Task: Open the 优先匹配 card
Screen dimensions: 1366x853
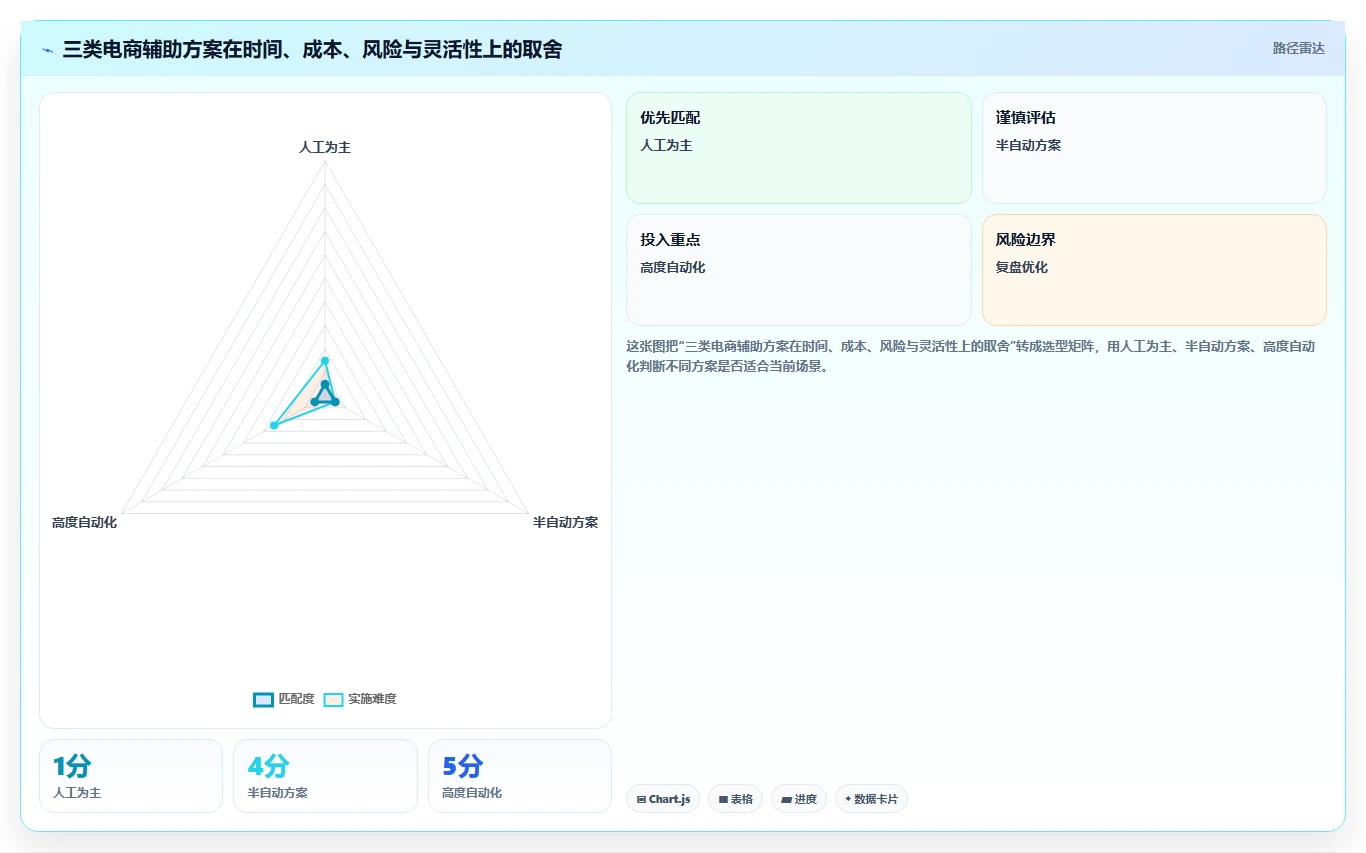Action: tap(798, 148)
